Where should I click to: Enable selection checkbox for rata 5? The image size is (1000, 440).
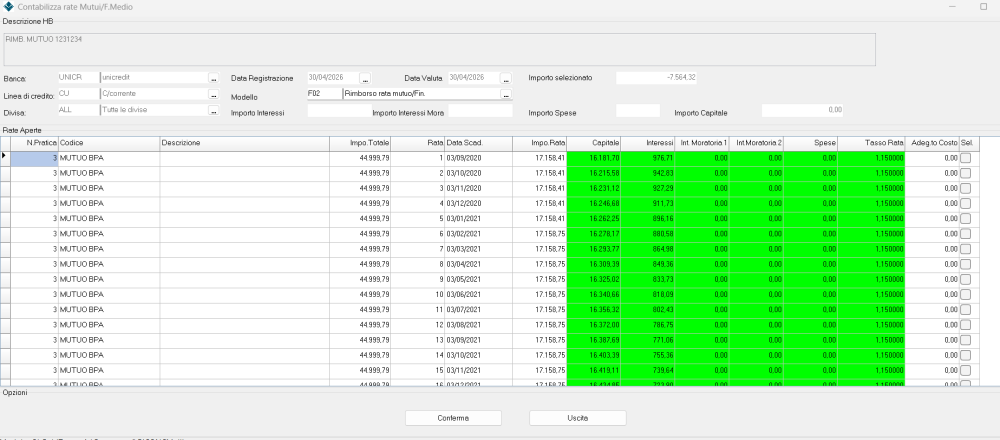pos(965,219)
